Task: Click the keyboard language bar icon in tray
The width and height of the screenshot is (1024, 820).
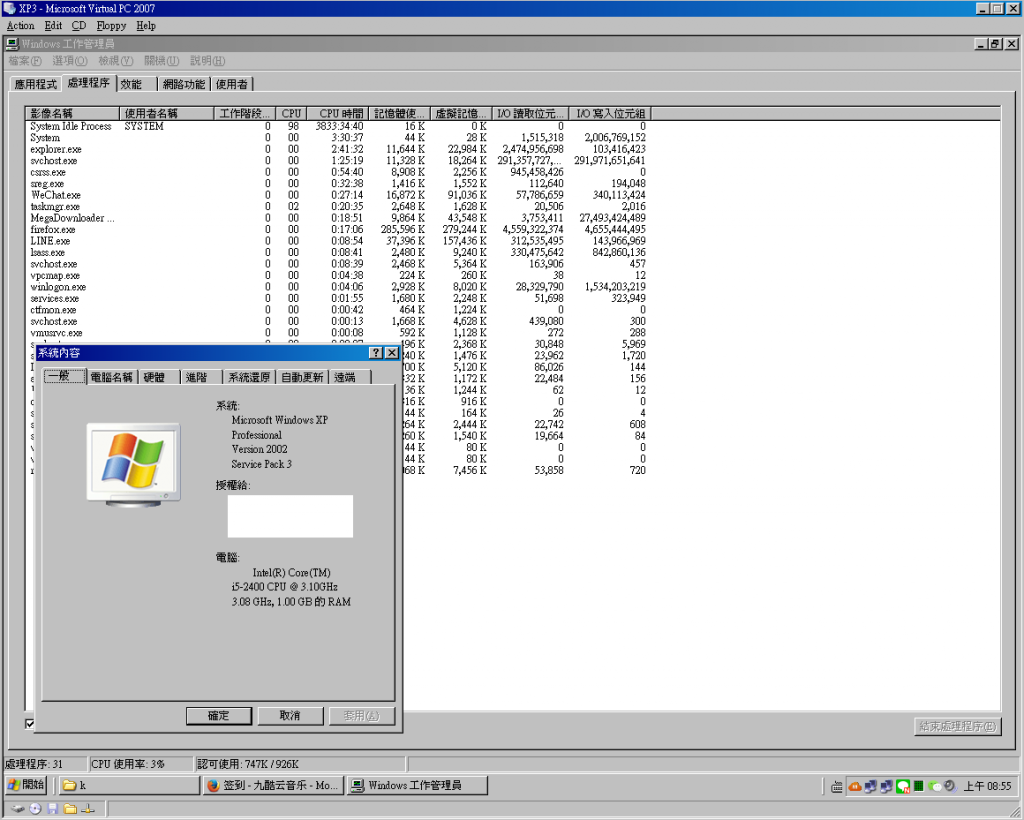Action: 837,787
